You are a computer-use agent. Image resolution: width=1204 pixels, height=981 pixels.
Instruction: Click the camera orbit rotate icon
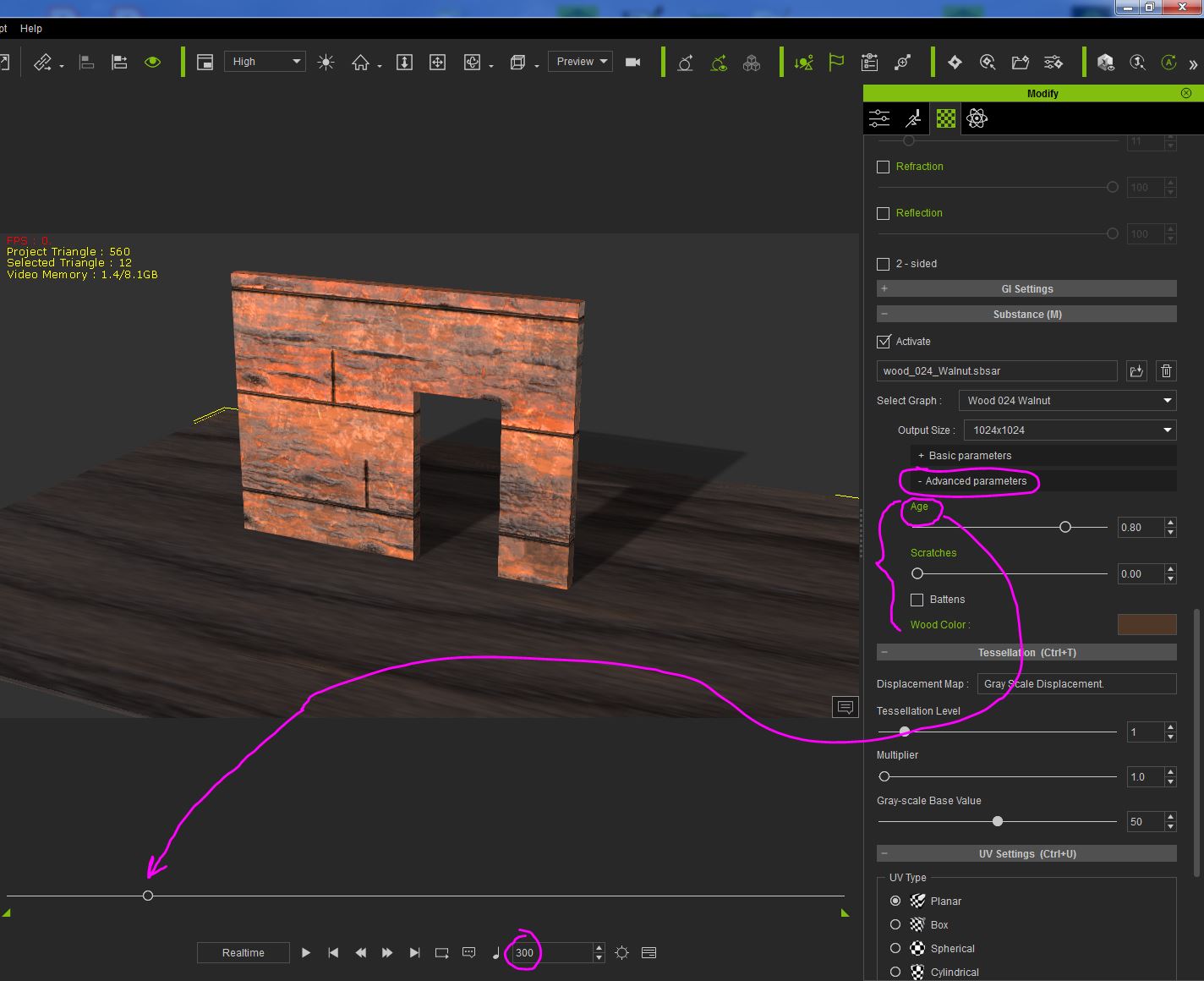tap(473, 62)
